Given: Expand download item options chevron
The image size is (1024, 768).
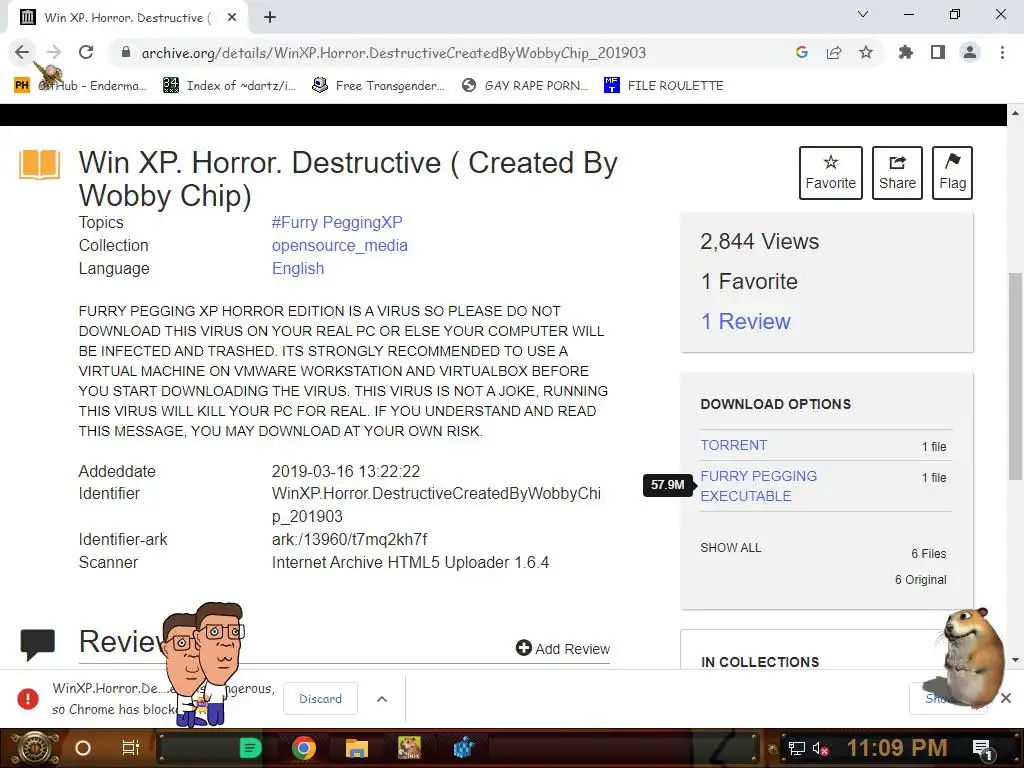Looking at the screenshot, I should 382,699.
